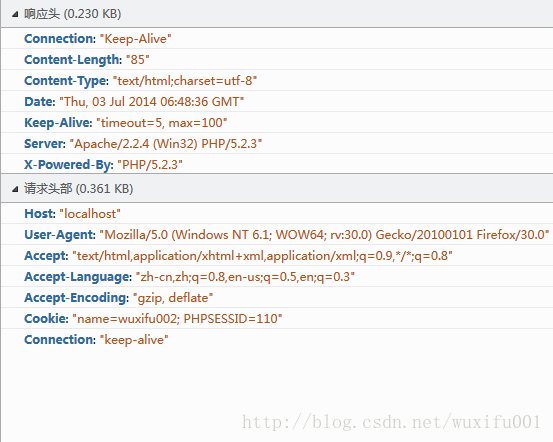Click the Server Apache header row
The image size is (553, 442).
coord(277,144)
